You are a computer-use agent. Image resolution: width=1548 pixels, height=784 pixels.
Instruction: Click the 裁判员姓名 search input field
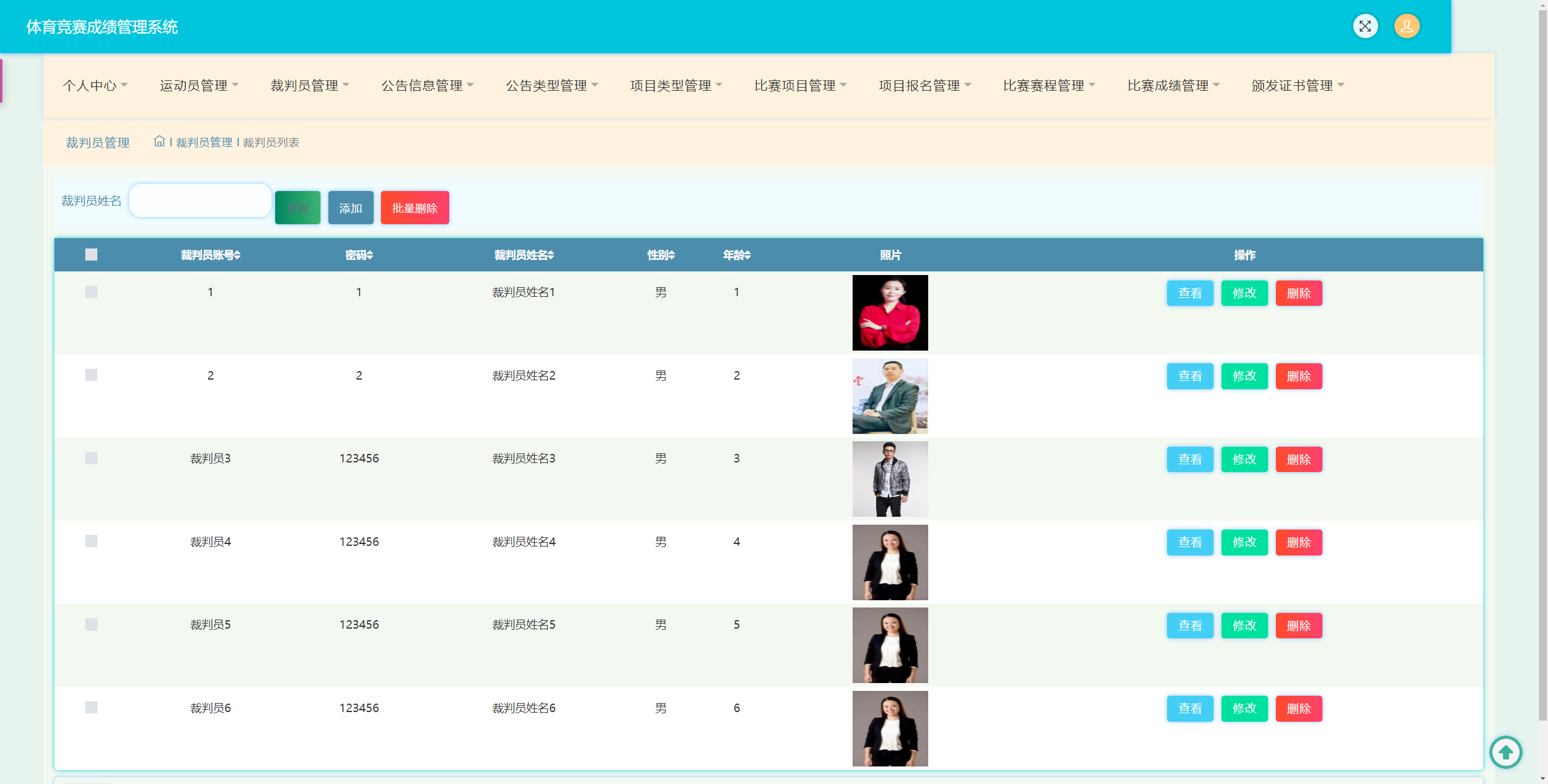(200, 201)
